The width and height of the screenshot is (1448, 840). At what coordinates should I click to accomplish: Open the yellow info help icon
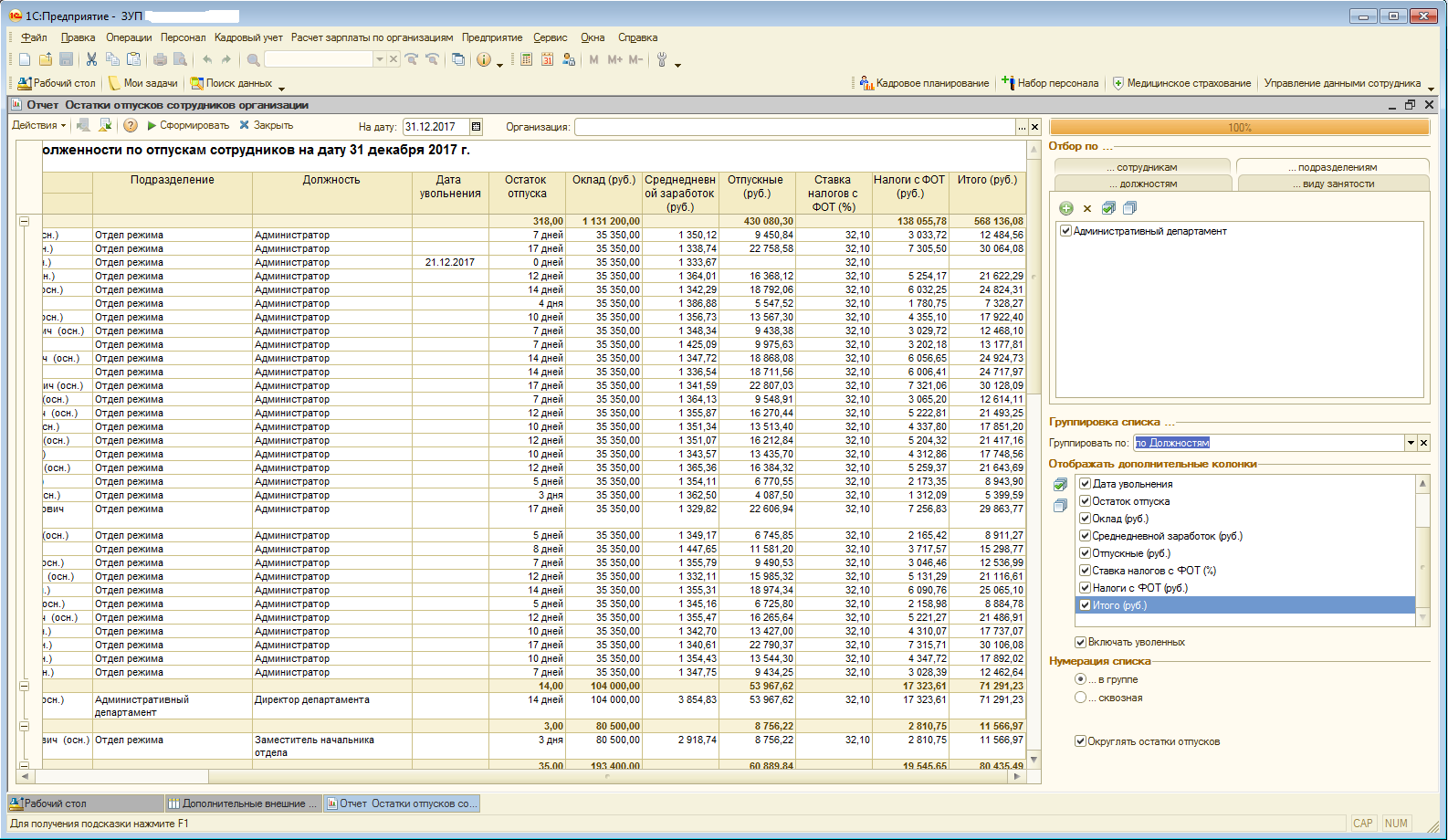[x=484, y=59]
